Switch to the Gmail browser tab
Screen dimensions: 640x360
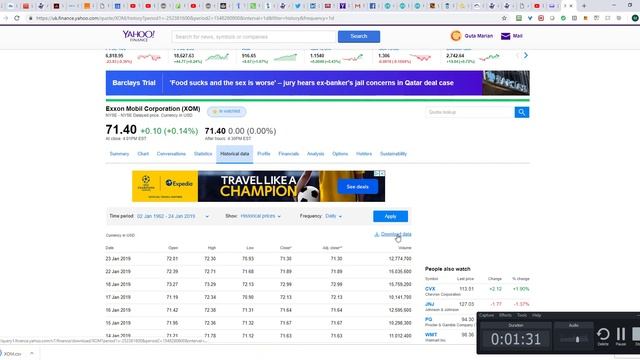[358, 6]
